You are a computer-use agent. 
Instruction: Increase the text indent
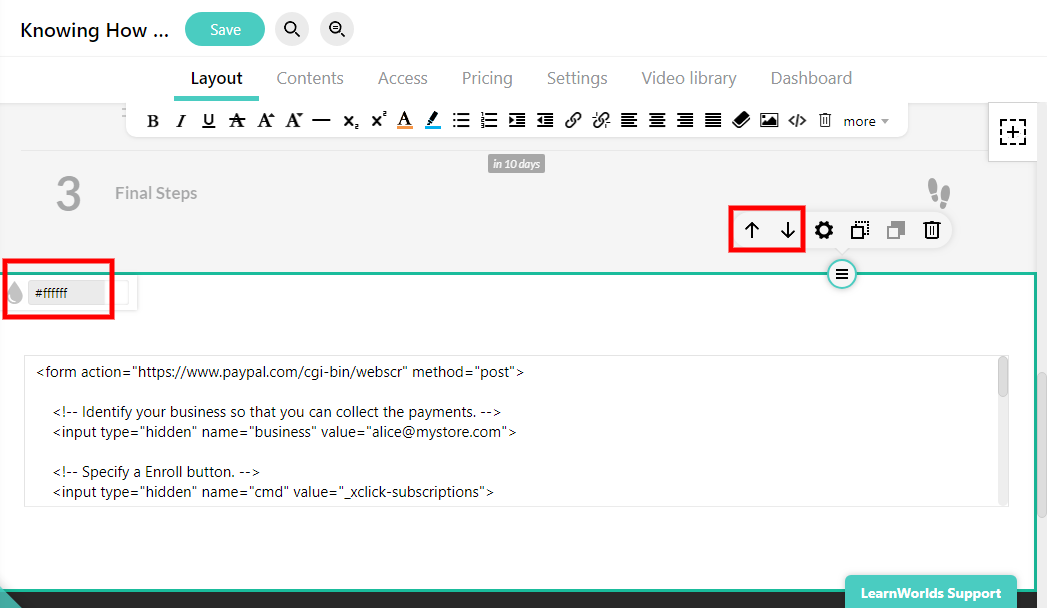[517, 120]
